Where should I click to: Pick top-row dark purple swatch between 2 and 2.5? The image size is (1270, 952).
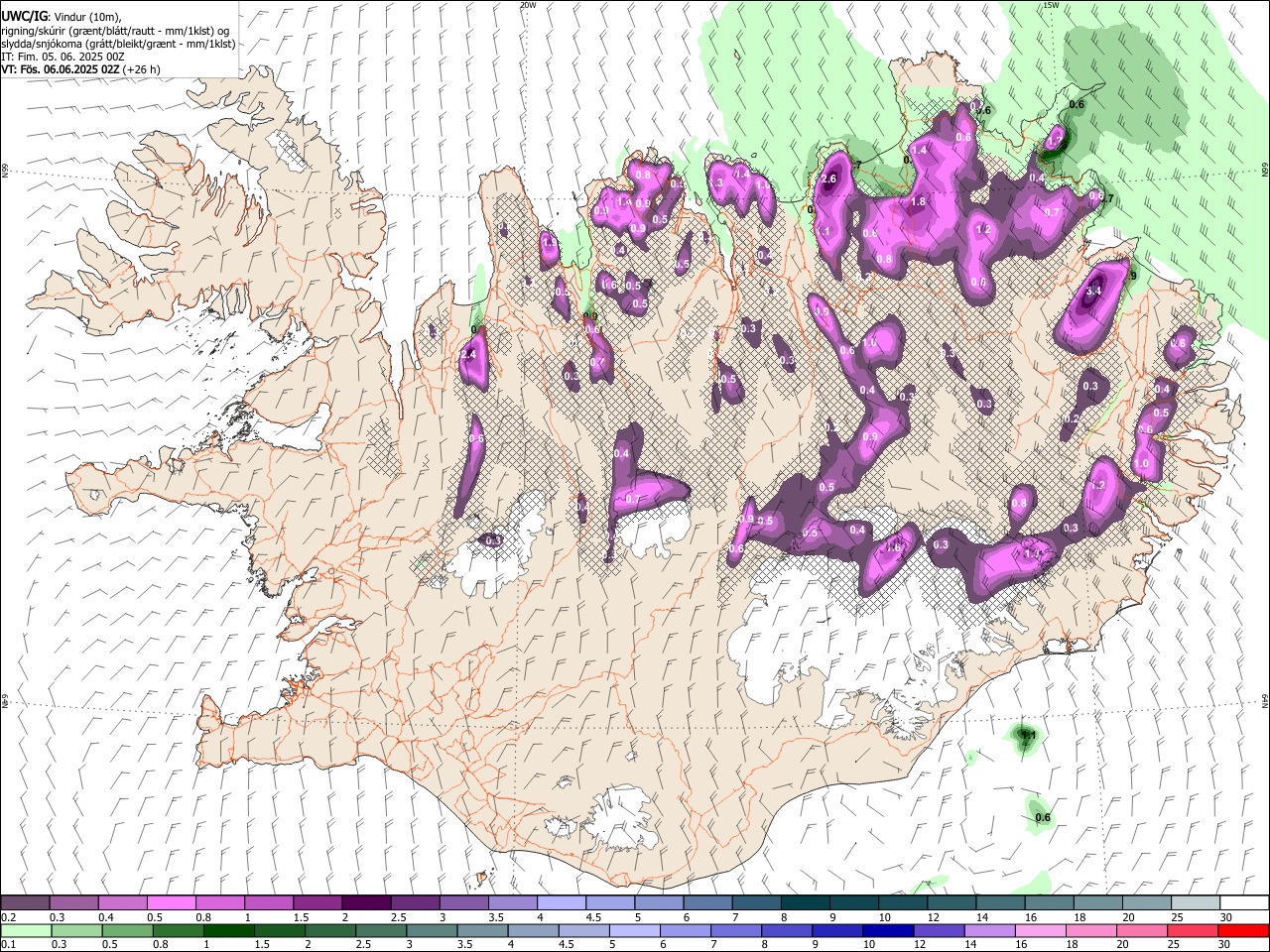[x=366, y=903]
